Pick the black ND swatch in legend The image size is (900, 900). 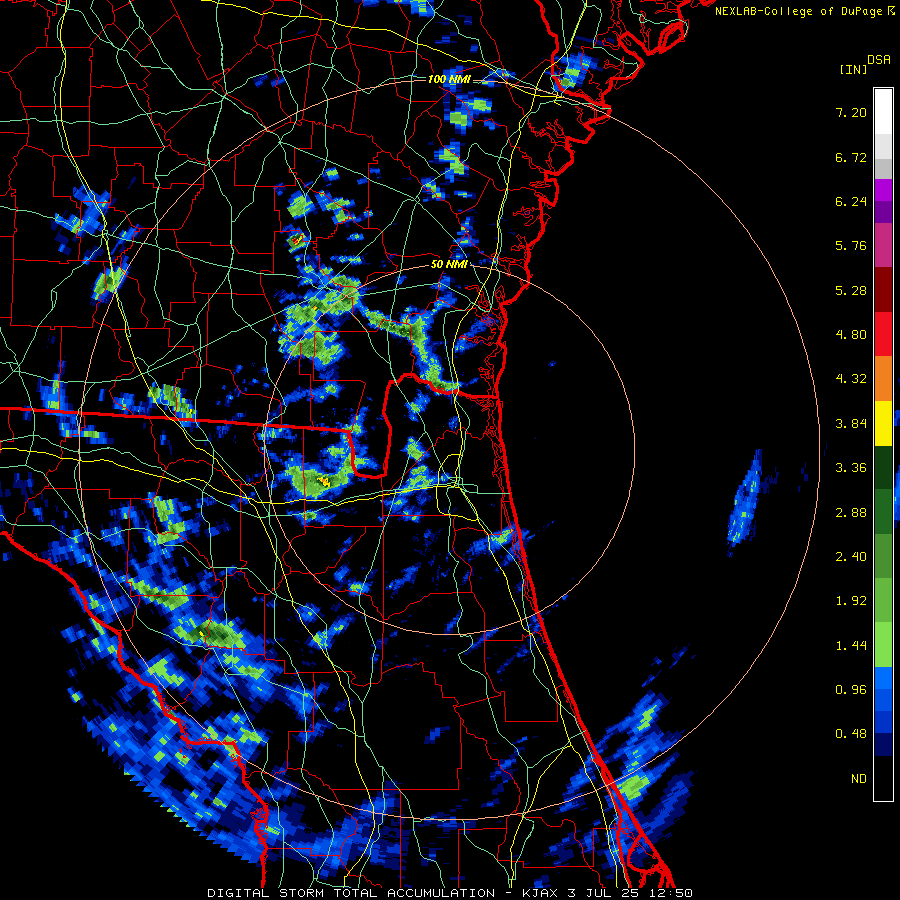click(883, 778)
